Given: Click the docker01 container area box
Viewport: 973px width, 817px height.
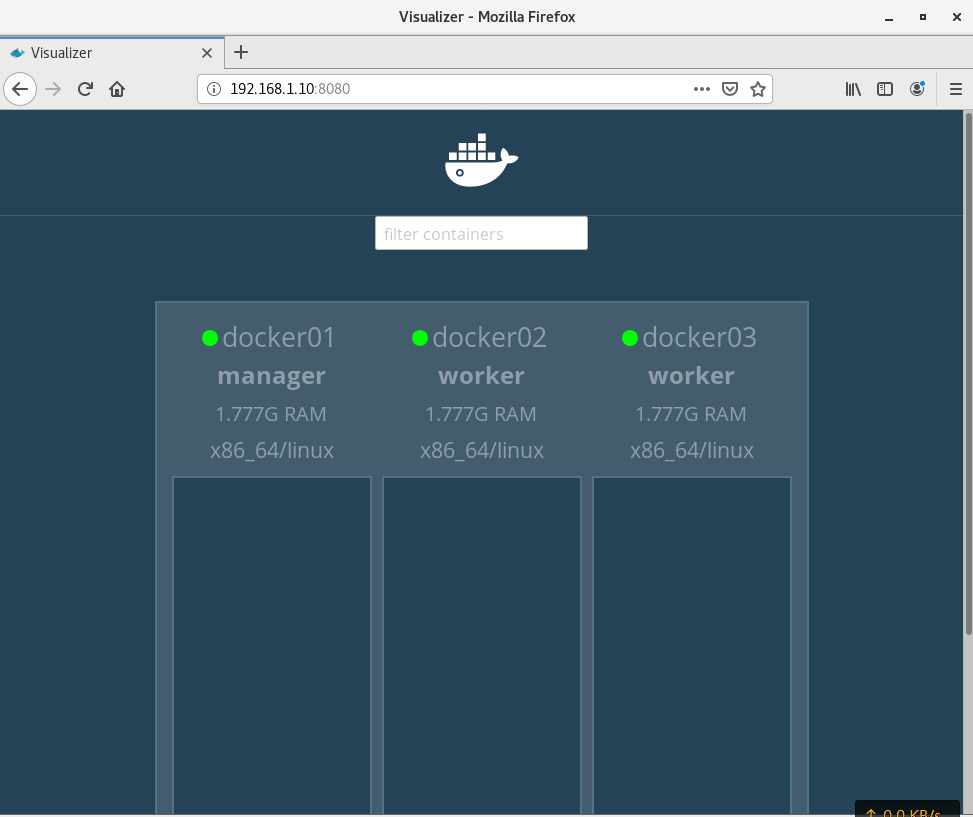Looking at the screenshot, I should 272,645.
